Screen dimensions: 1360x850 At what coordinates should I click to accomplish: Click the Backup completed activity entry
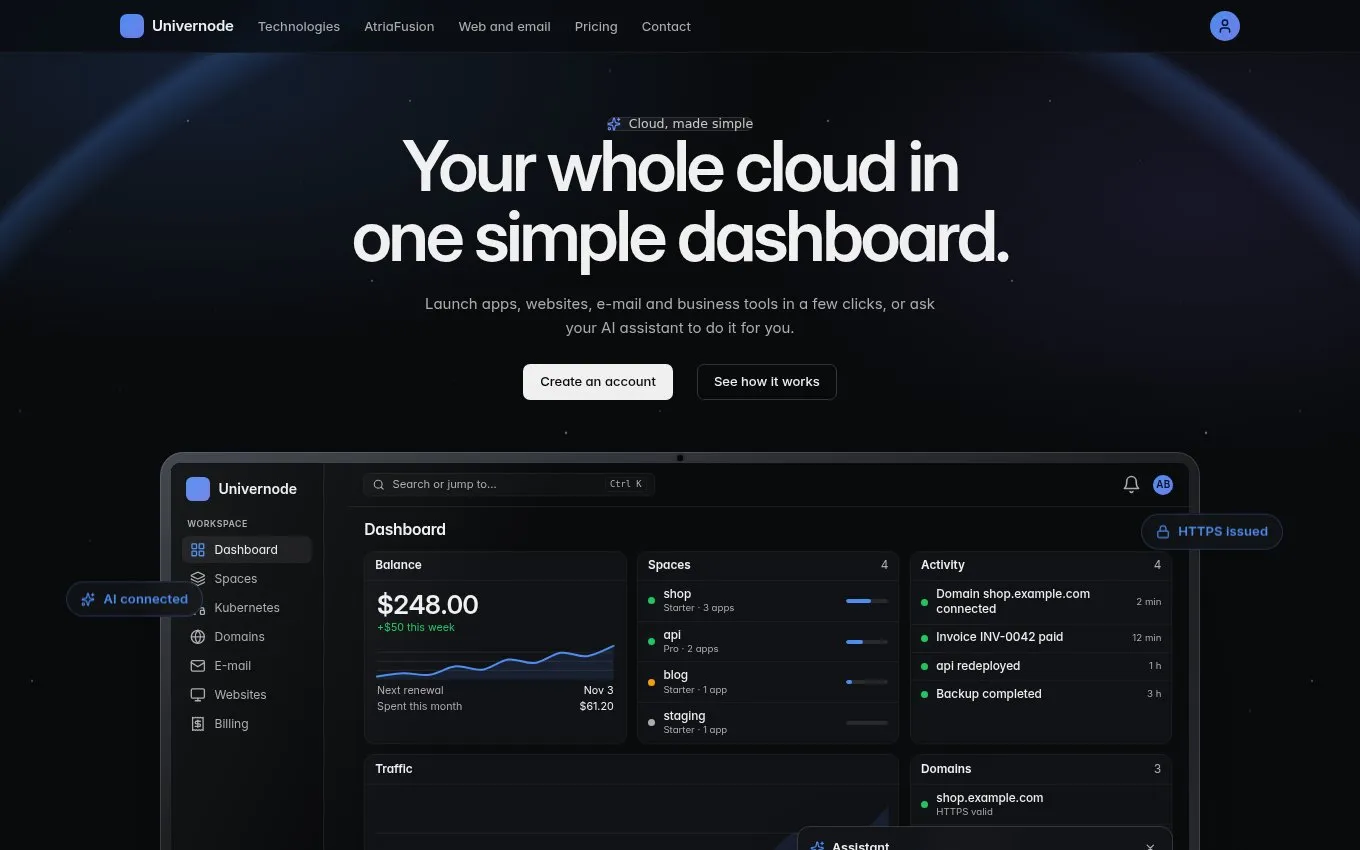point(1041,694)
